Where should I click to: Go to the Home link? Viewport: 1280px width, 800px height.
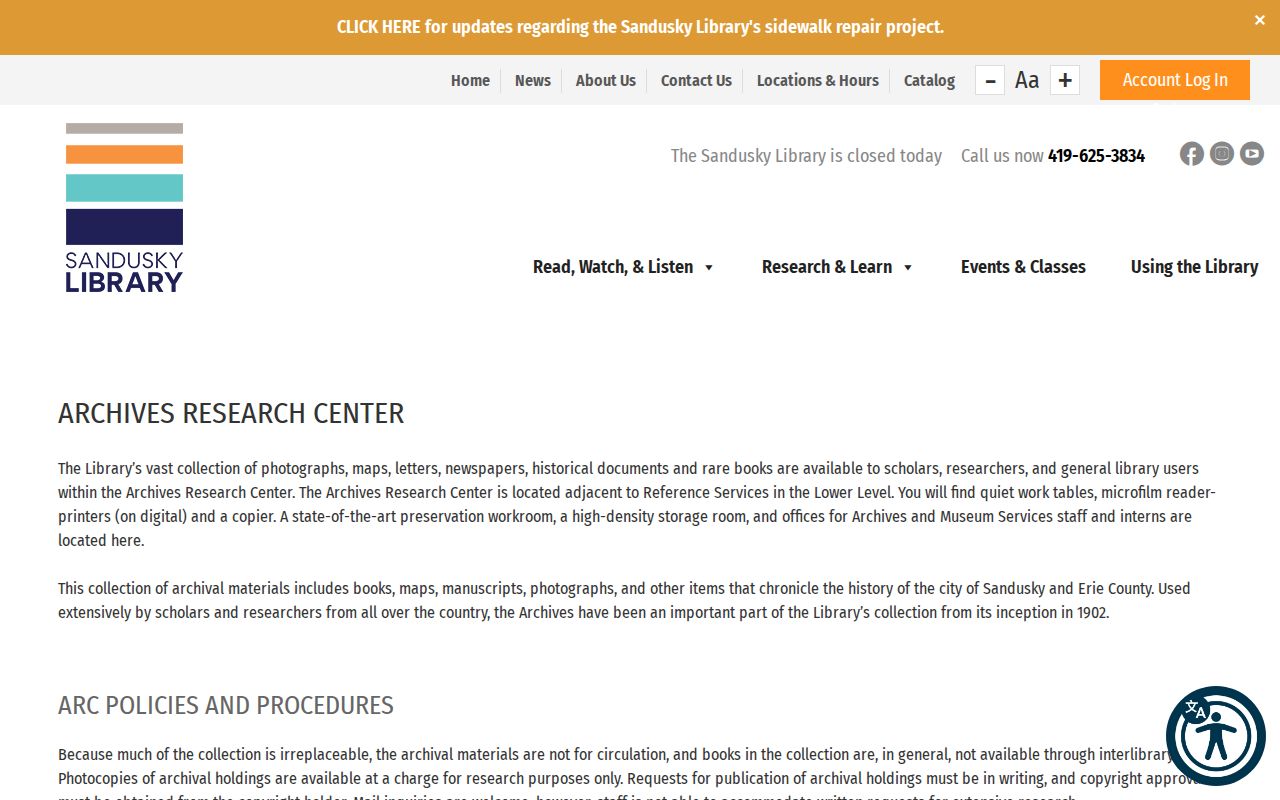point(470,80)
